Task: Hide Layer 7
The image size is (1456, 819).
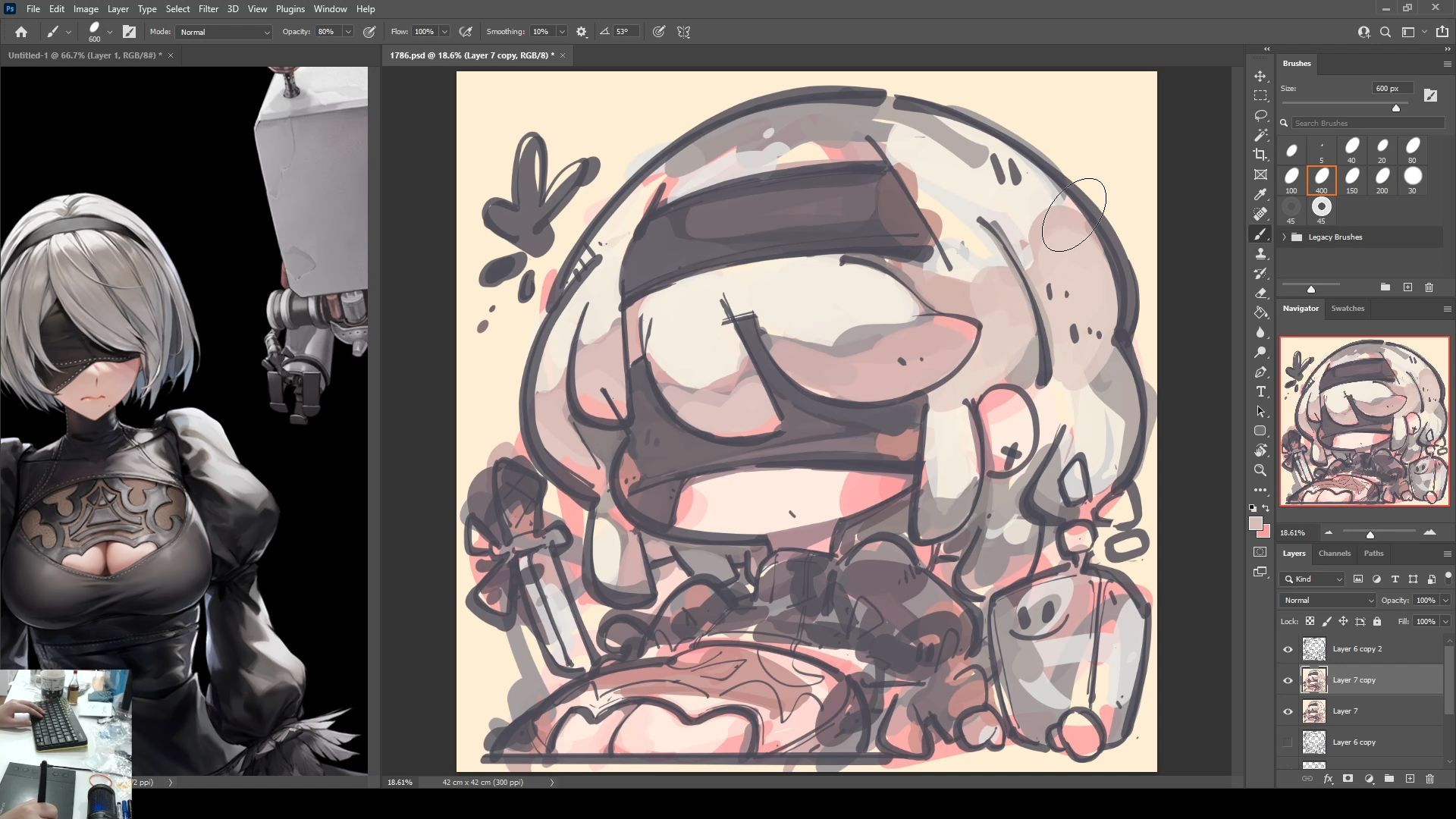Action: 1288,711
